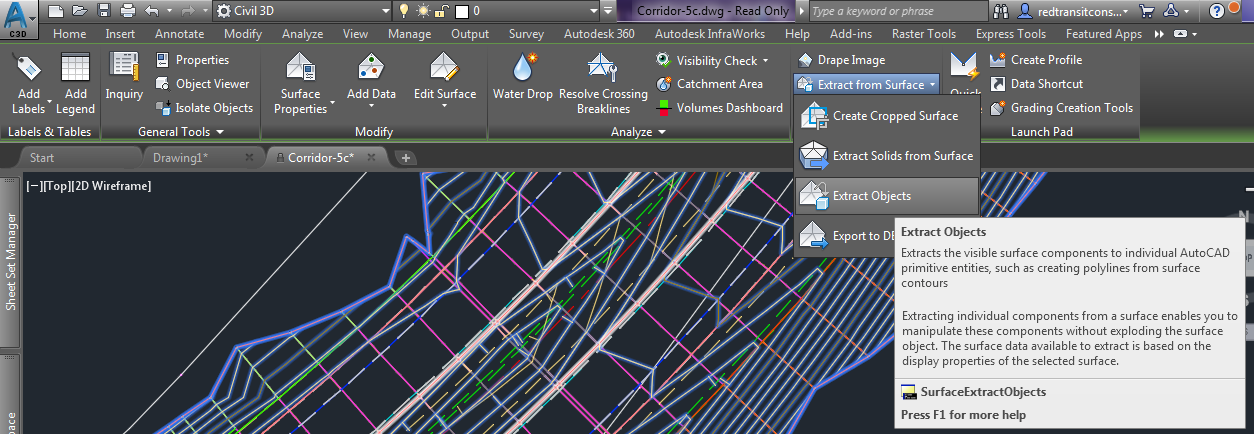Click the Isolate Objects tool

(x=203, y=108)
